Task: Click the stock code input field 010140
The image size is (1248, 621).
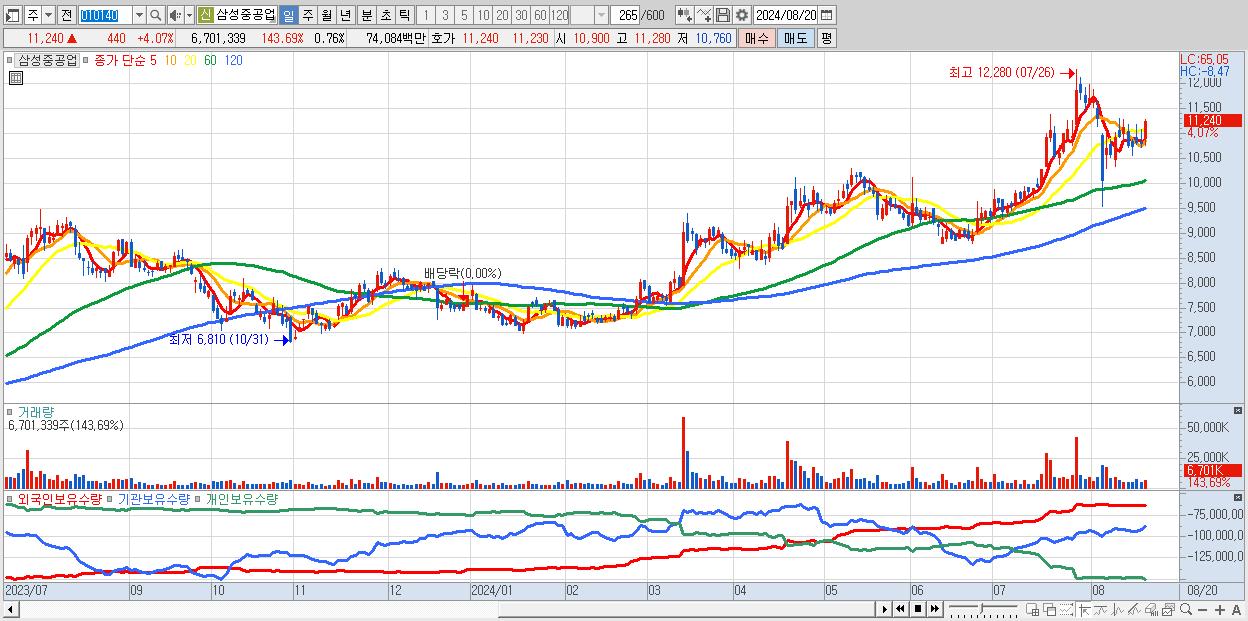Action: (105, 15)
